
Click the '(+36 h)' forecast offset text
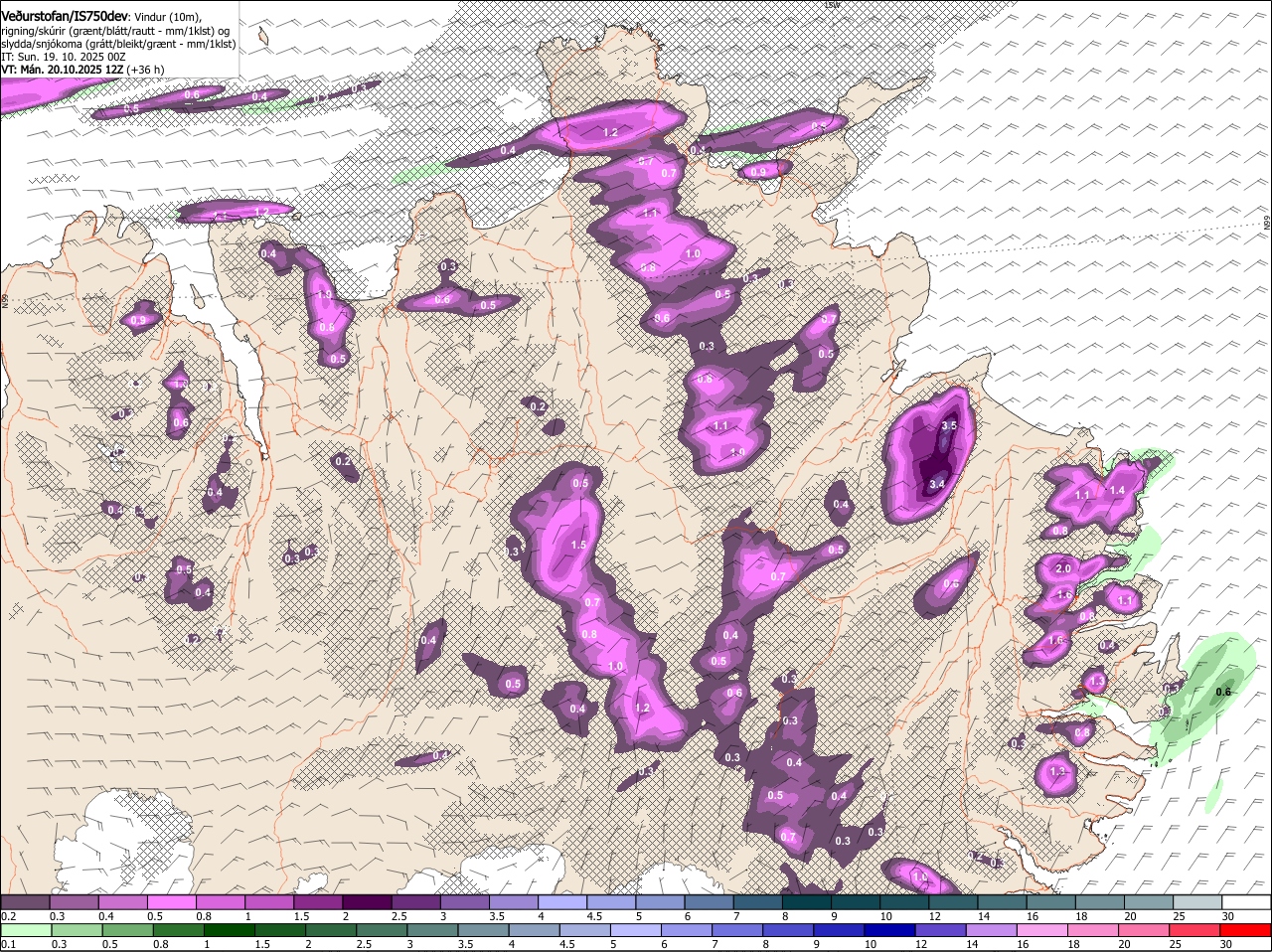[145, 70]
